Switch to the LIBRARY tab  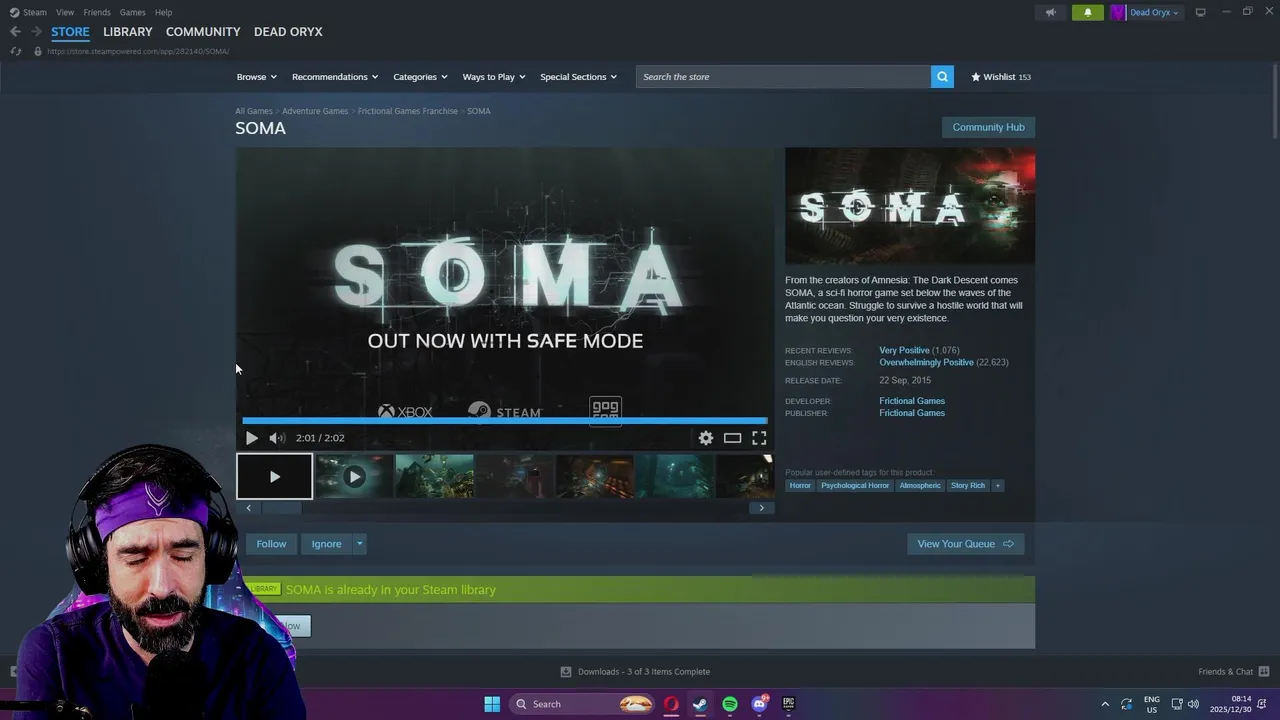pyautogui.click(x=128, y=32)
